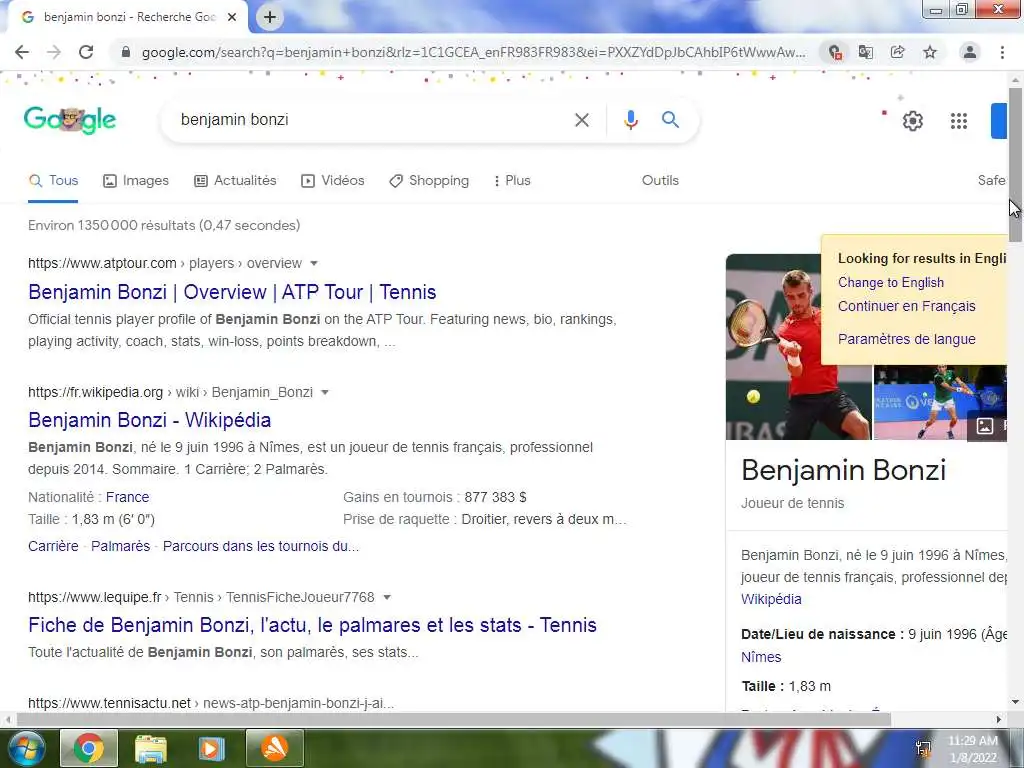Image resolution: width=1024 pixels, height=768 pixels.
Task: Follow the France nationality link
Action: (127, 498)
